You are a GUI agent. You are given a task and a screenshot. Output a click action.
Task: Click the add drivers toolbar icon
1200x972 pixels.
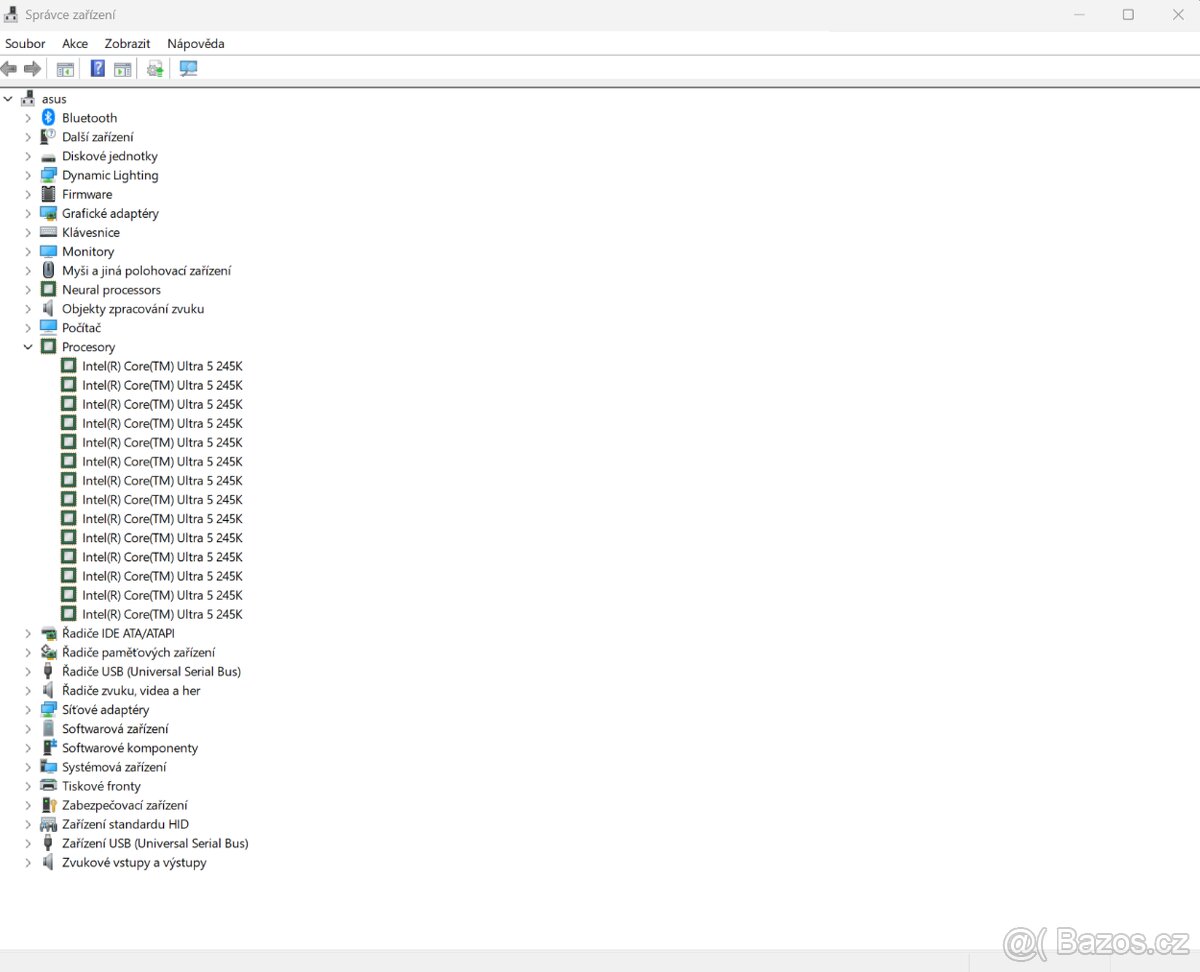[x=155, y=69]
